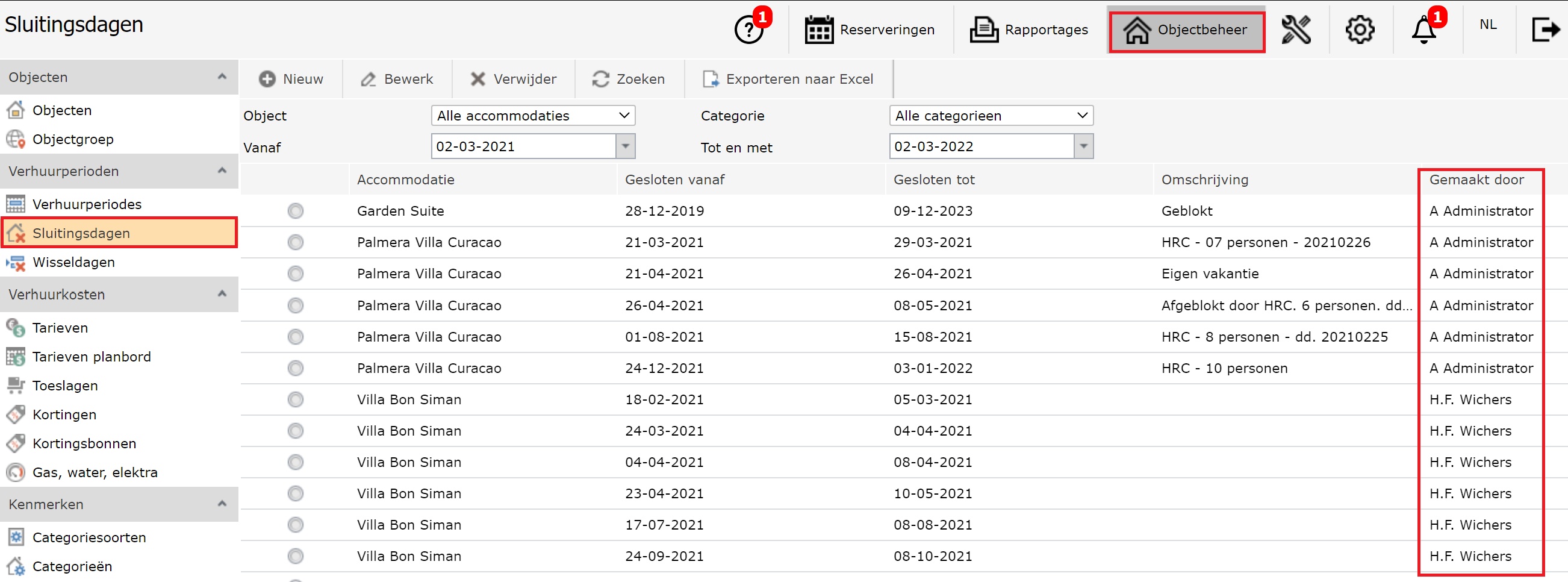Click the Verhuurperiodes calendar icon
1568x582 pixels.
click(16, 204)
